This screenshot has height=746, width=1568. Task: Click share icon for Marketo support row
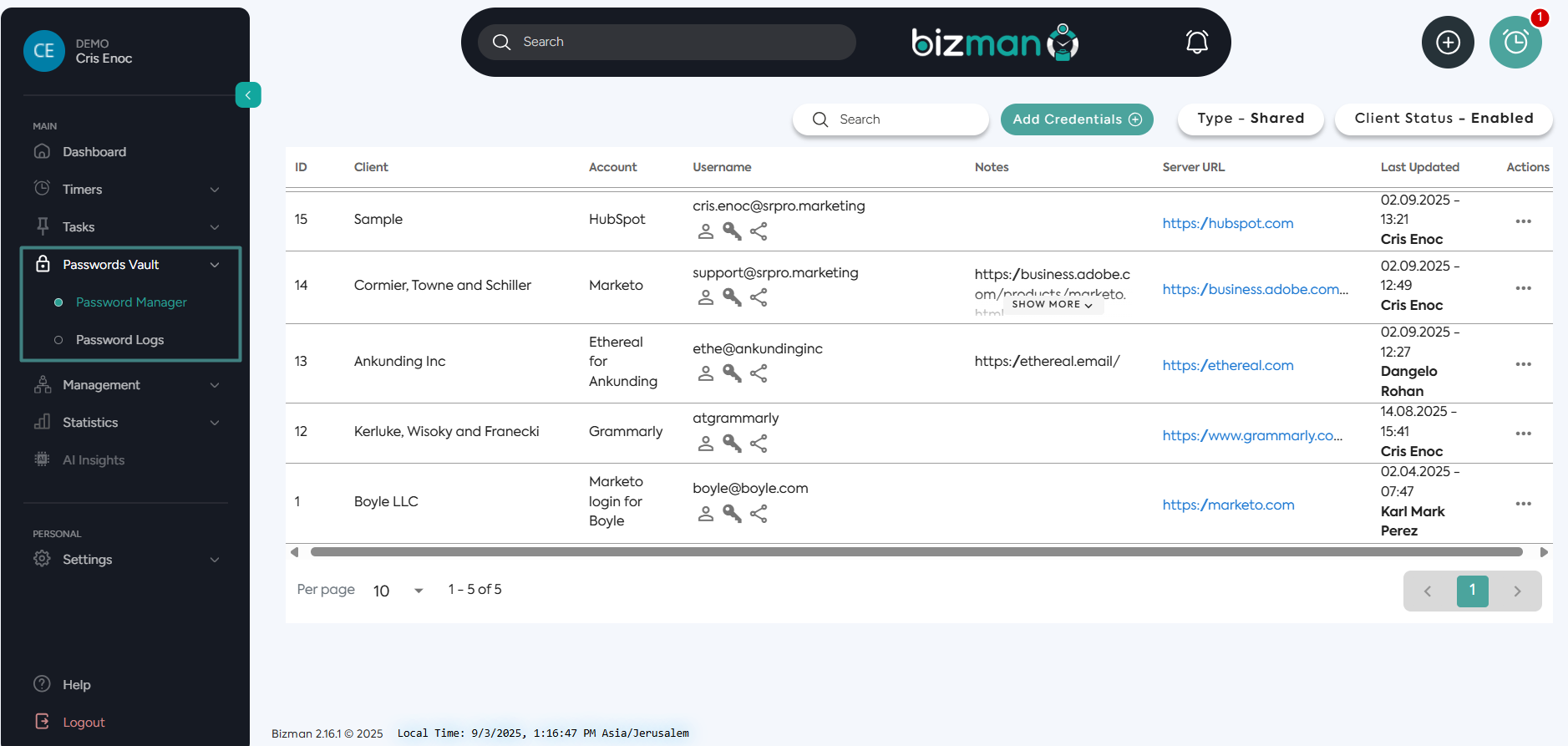click(759, 297)
